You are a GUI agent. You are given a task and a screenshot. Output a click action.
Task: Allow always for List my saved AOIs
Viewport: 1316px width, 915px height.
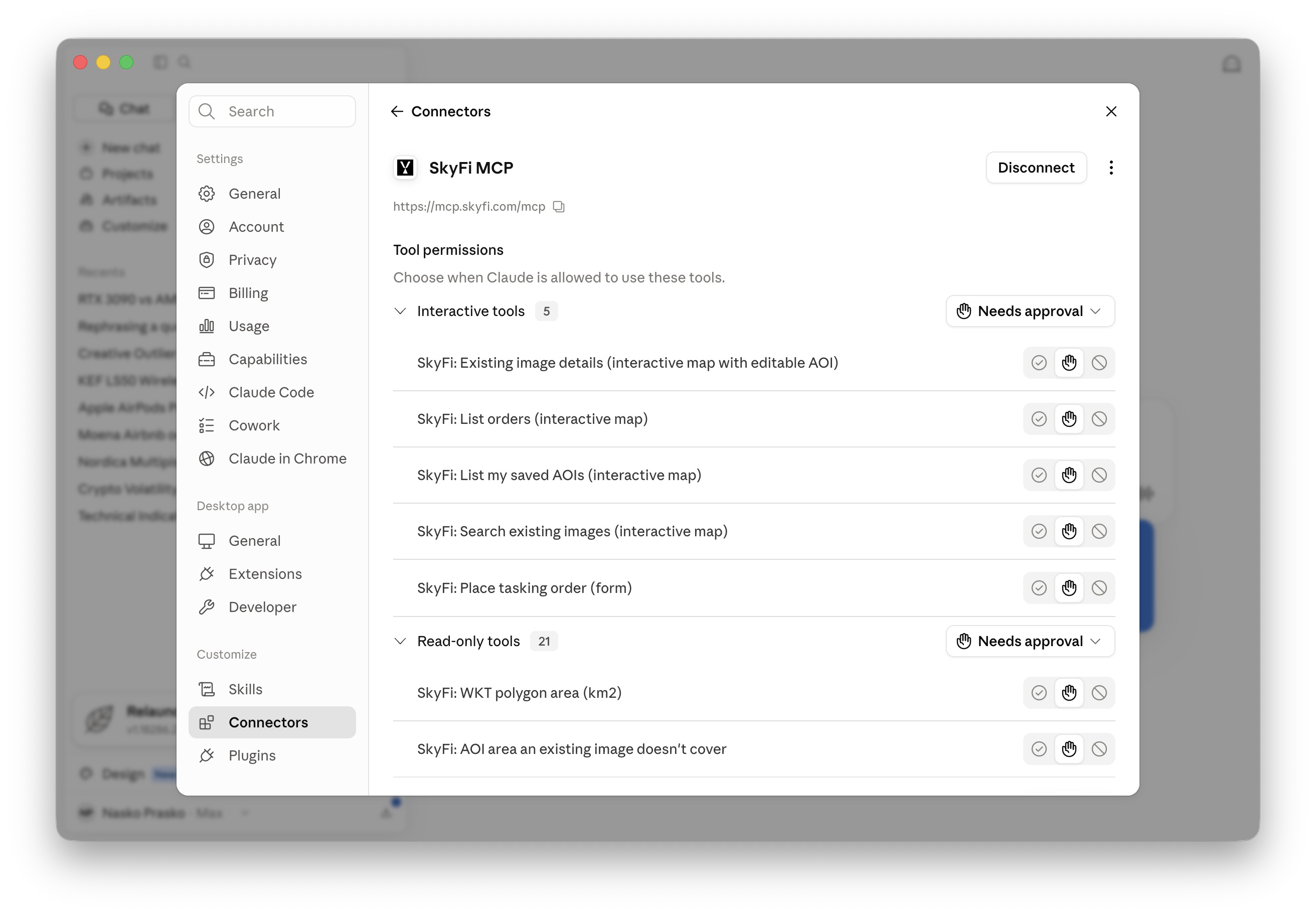pos(1039,475)
